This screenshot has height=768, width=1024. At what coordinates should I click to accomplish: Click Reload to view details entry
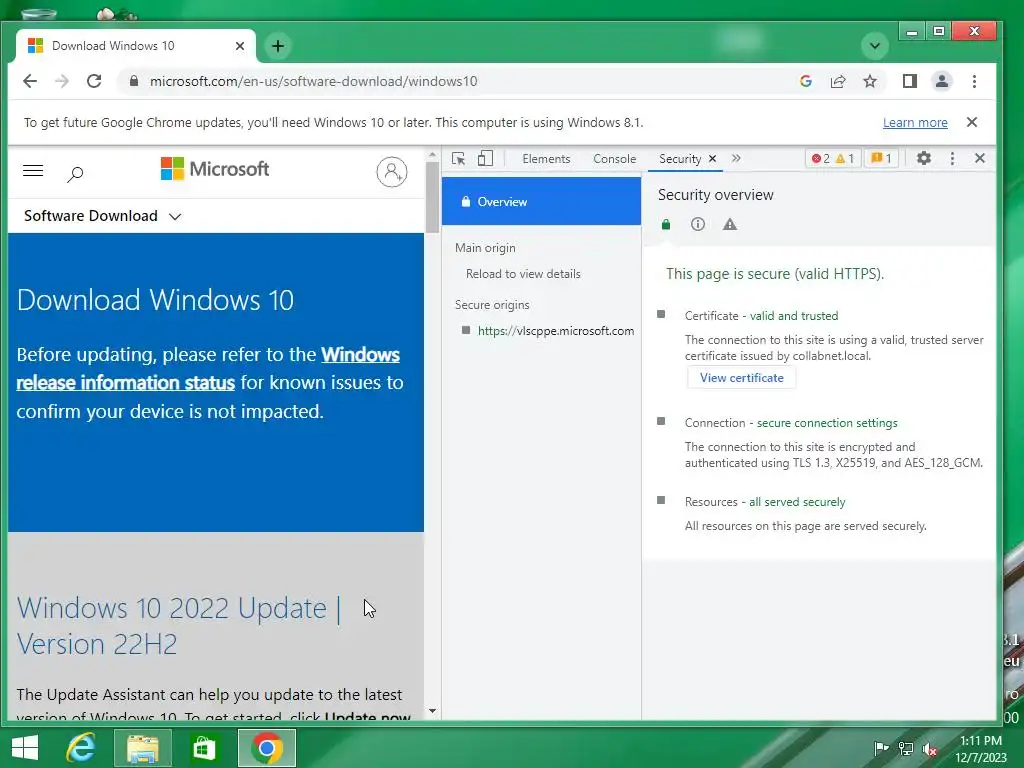523,274
